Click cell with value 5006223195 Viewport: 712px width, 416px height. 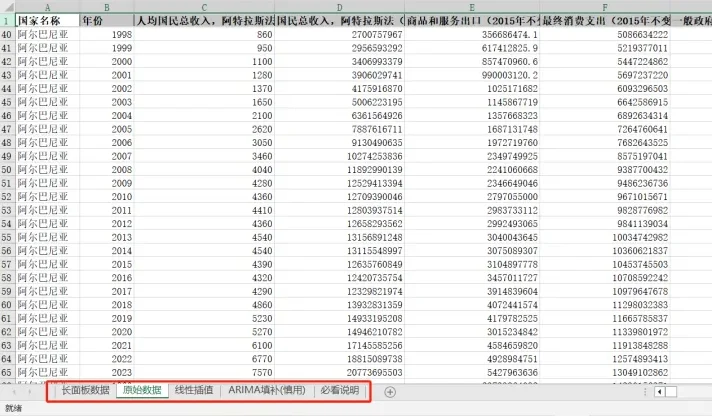click(339, 102)
